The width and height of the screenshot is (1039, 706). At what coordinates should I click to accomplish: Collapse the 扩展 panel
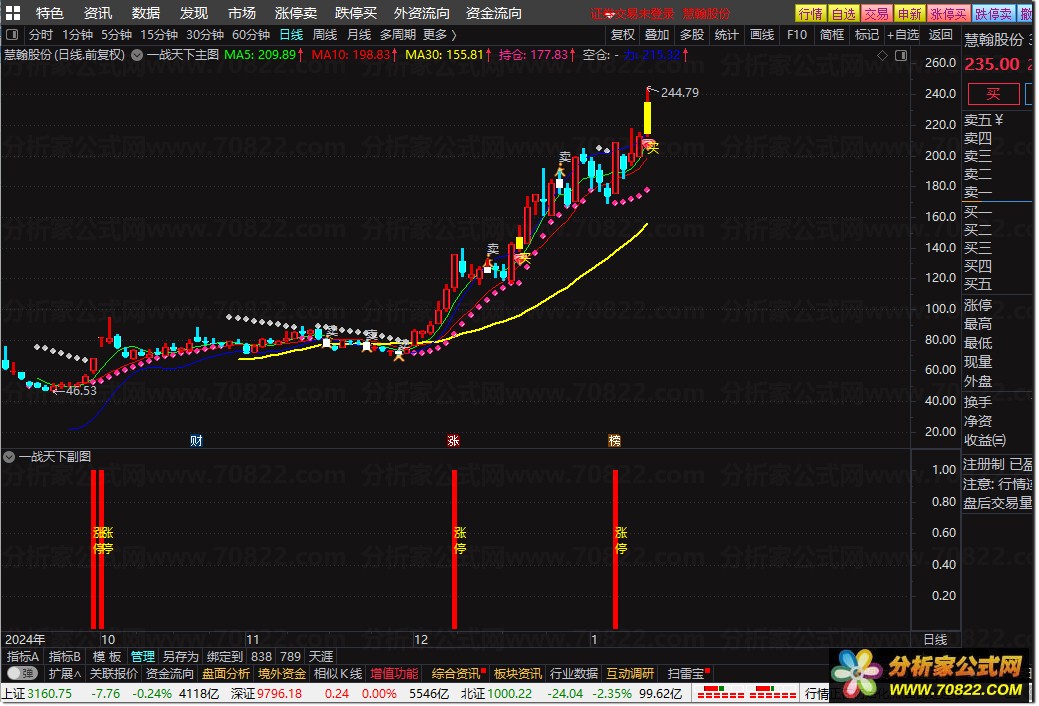click(64, 674)
